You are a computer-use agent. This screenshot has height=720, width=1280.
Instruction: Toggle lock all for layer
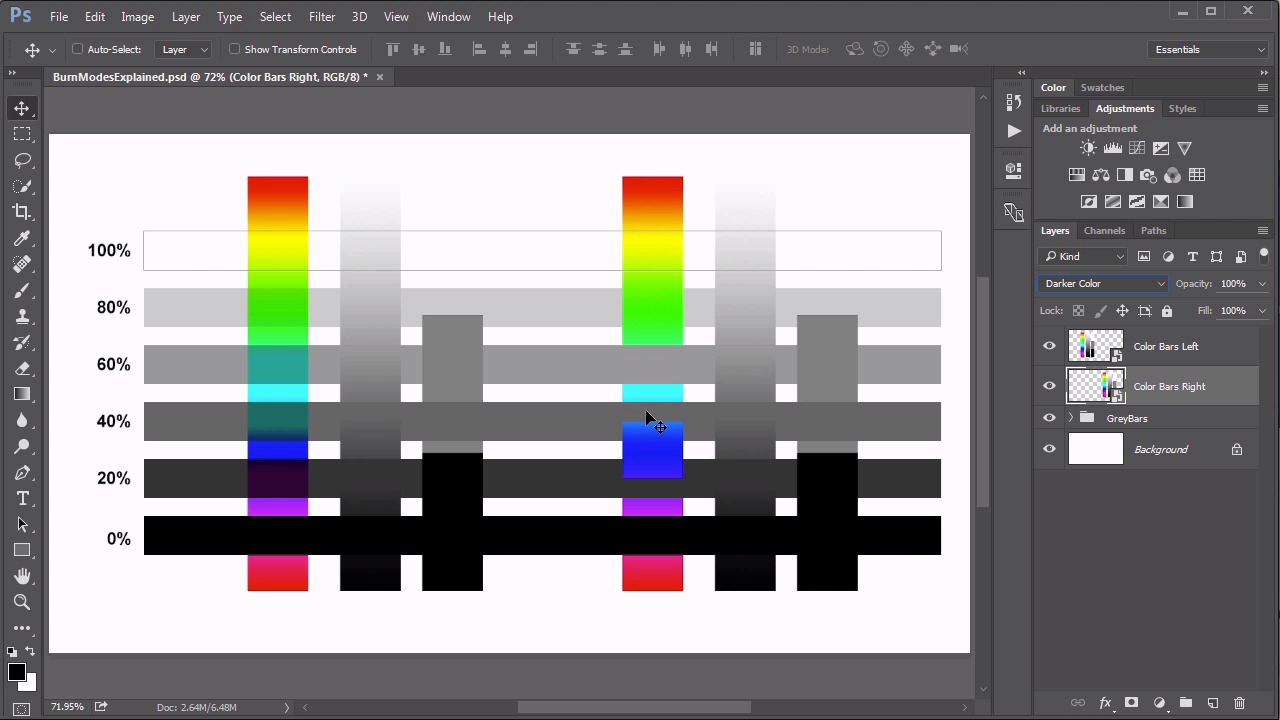(x=1166, y=311)
